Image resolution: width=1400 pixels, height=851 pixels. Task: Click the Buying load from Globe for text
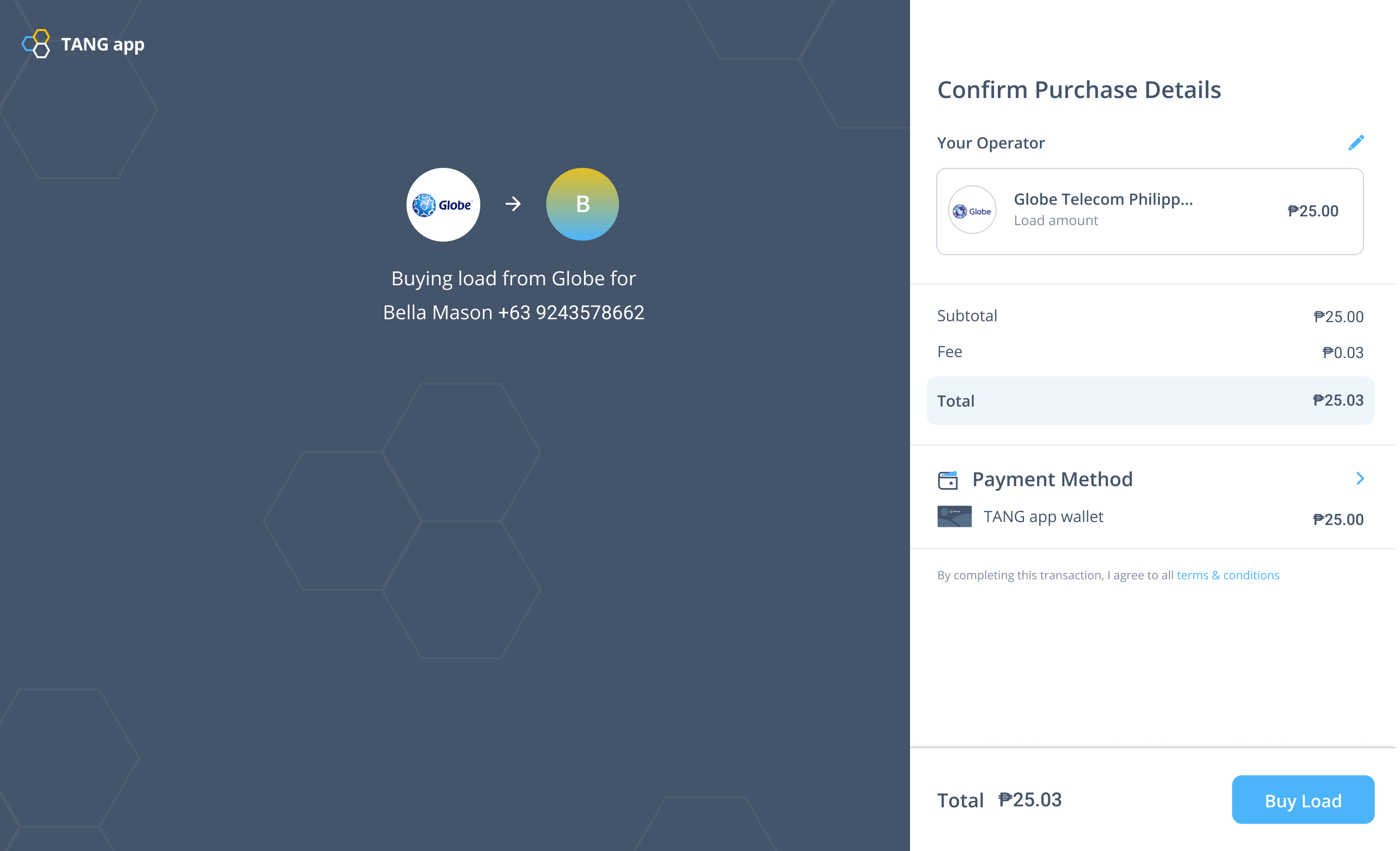click(513, 278)
